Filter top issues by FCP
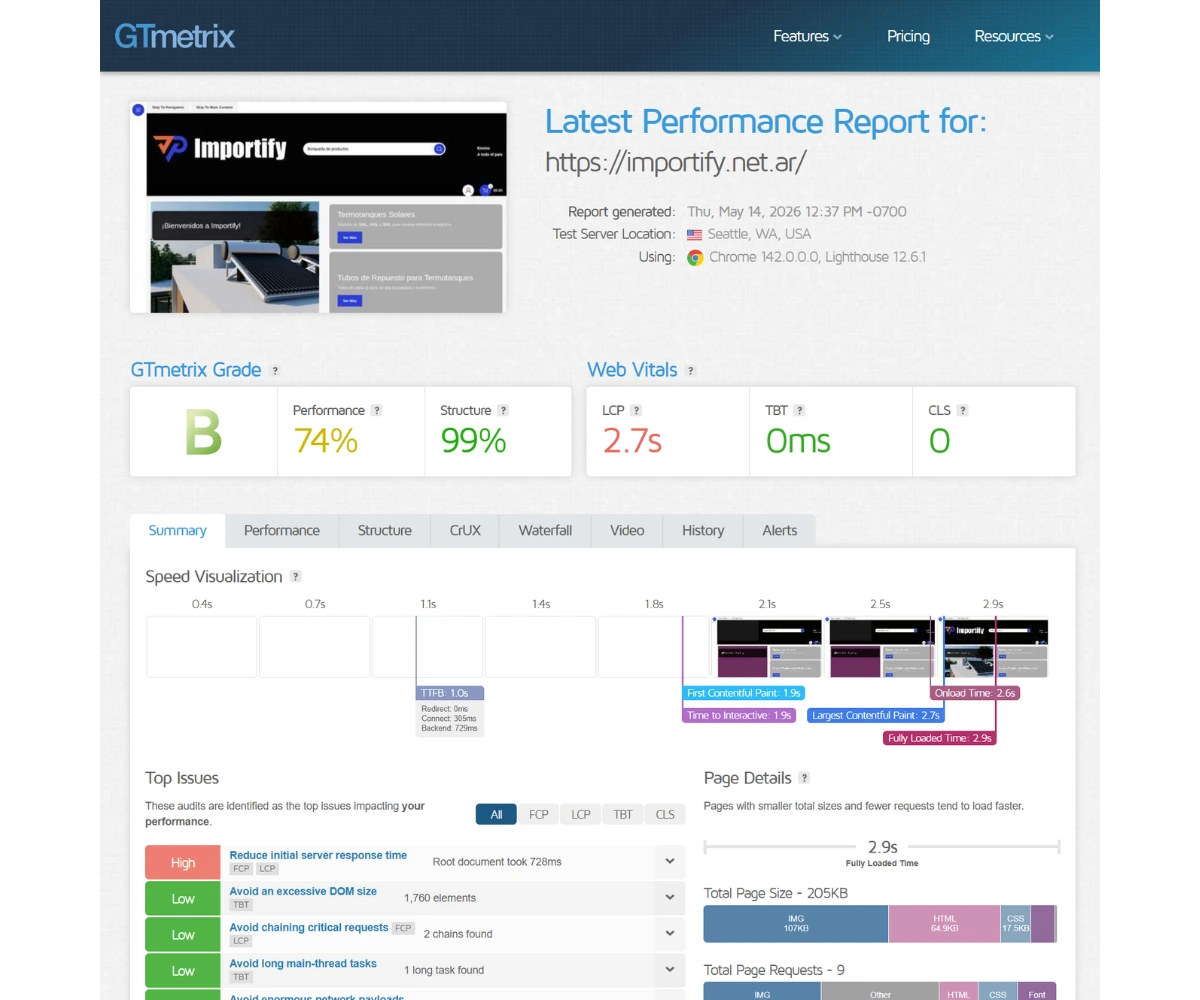The width and height of the screenshot is (1200, 1000). (539, 814)
